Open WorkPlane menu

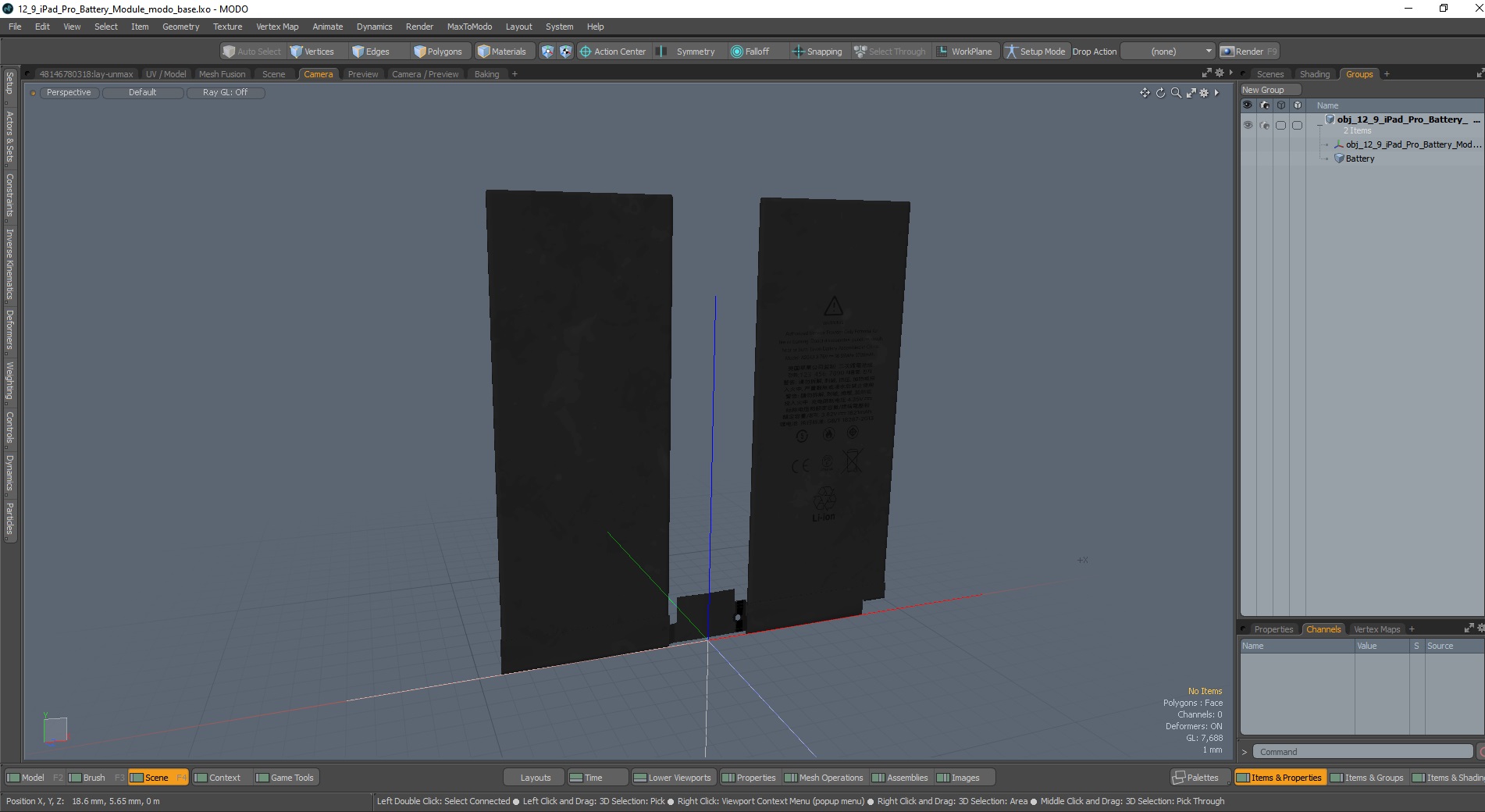(x=965, y=52)
